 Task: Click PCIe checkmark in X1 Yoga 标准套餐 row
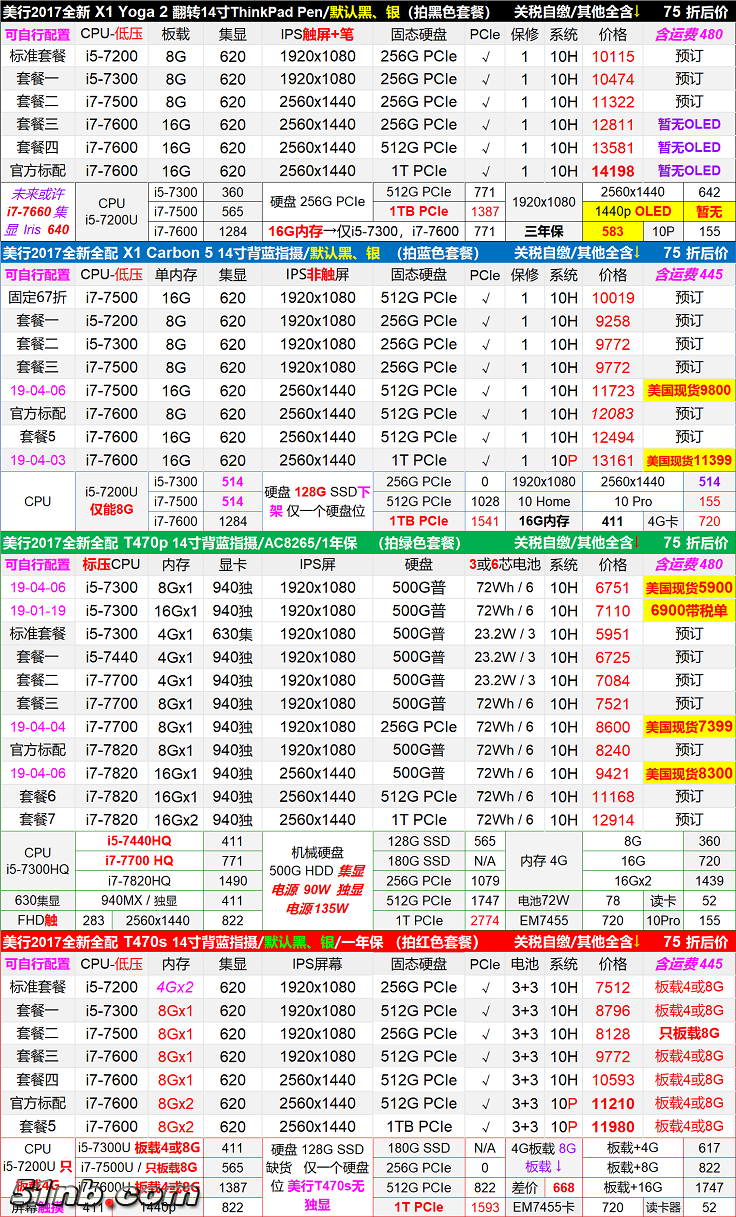click(x=485, y=56)
